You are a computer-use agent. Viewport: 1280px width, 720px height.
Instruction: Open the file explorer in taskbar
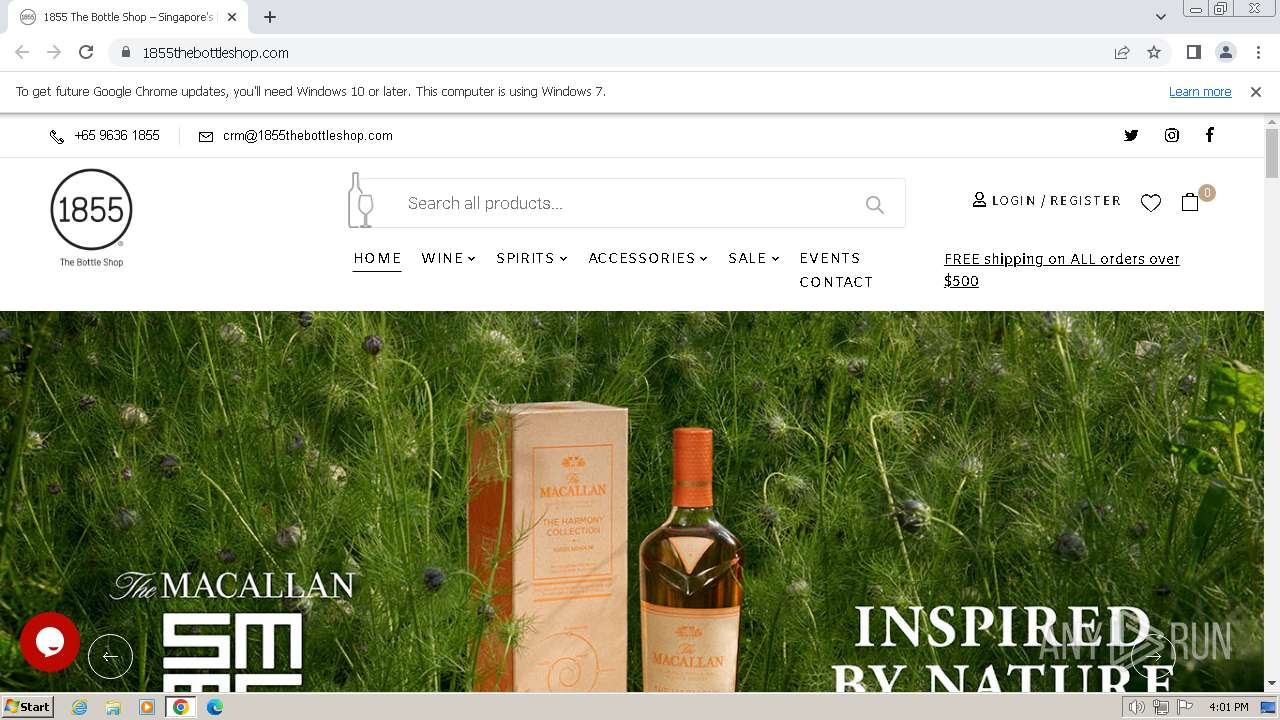(x=113, y=707)
